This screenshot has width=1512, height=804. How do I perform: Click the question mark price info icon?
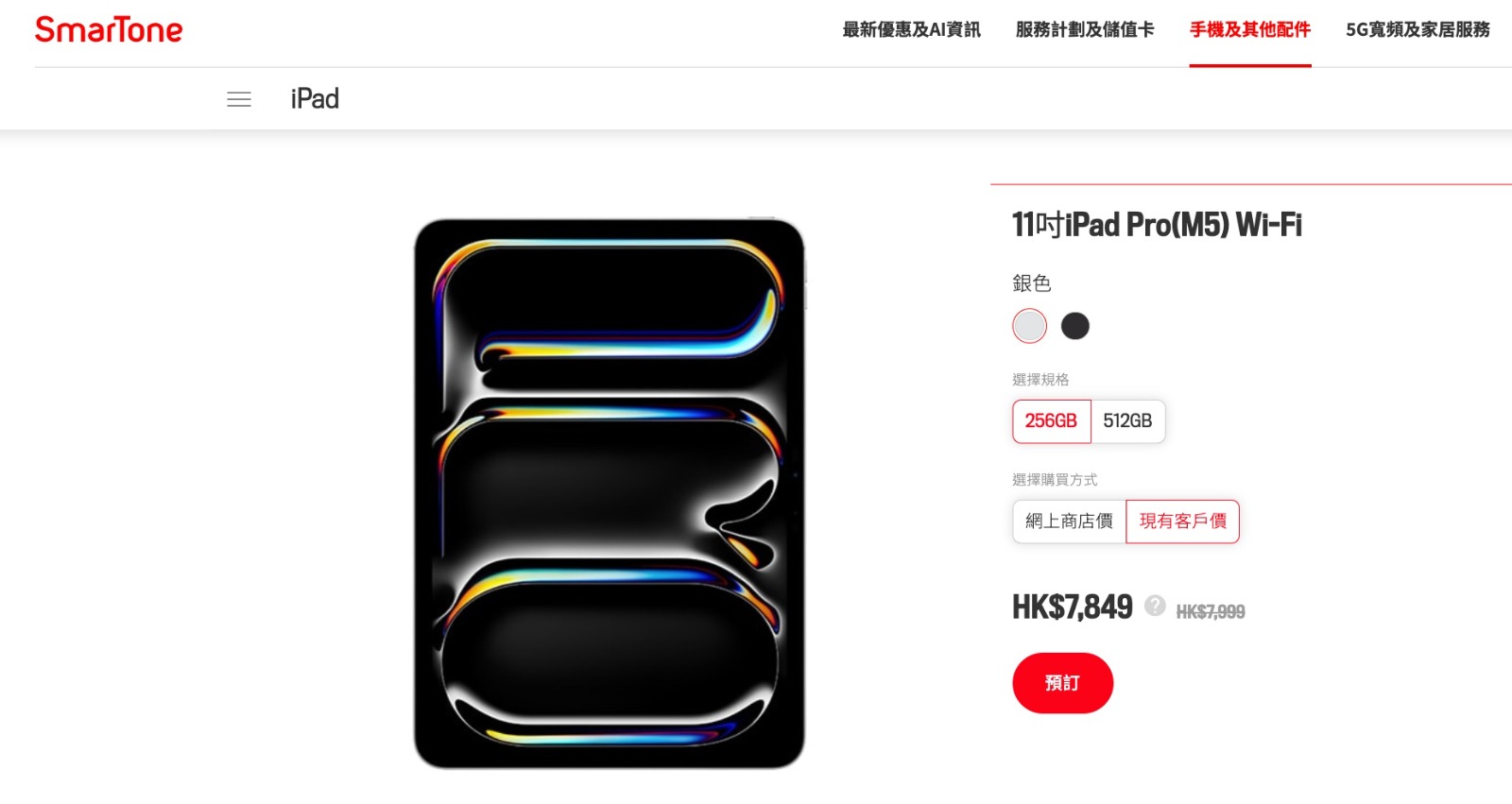[1155, 606]
